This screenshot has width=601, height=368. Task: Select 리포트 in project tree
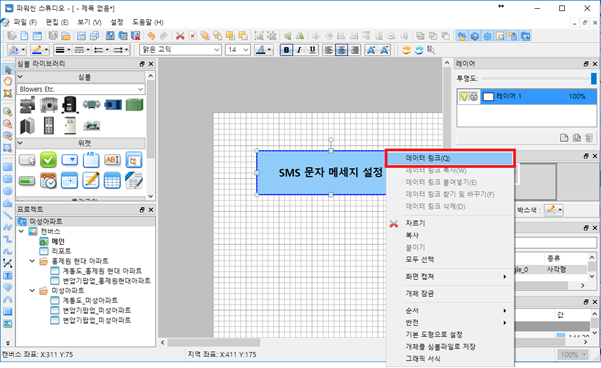(61, 251)
